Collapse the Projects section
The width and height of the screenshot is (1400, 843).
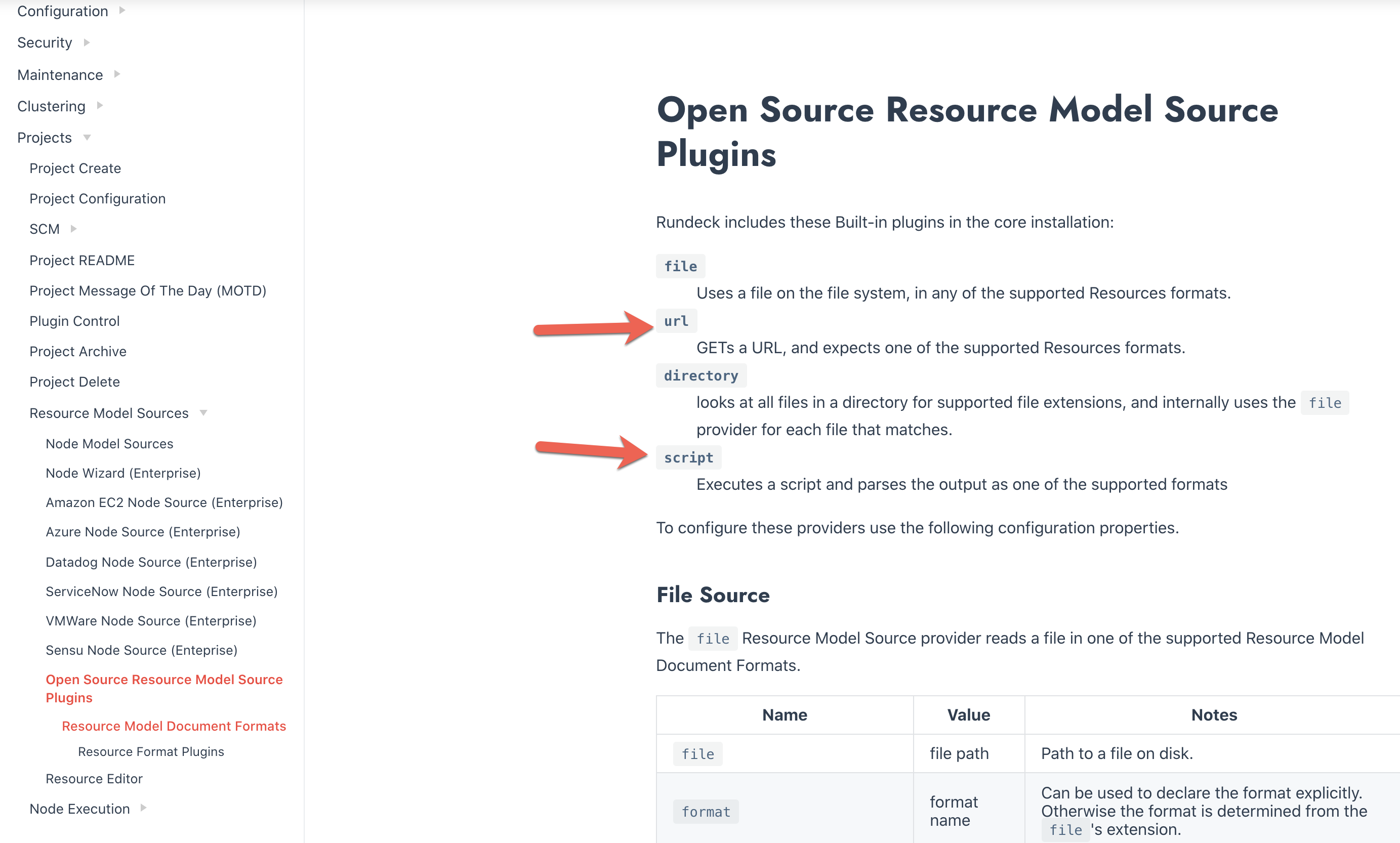click(45, 137)
